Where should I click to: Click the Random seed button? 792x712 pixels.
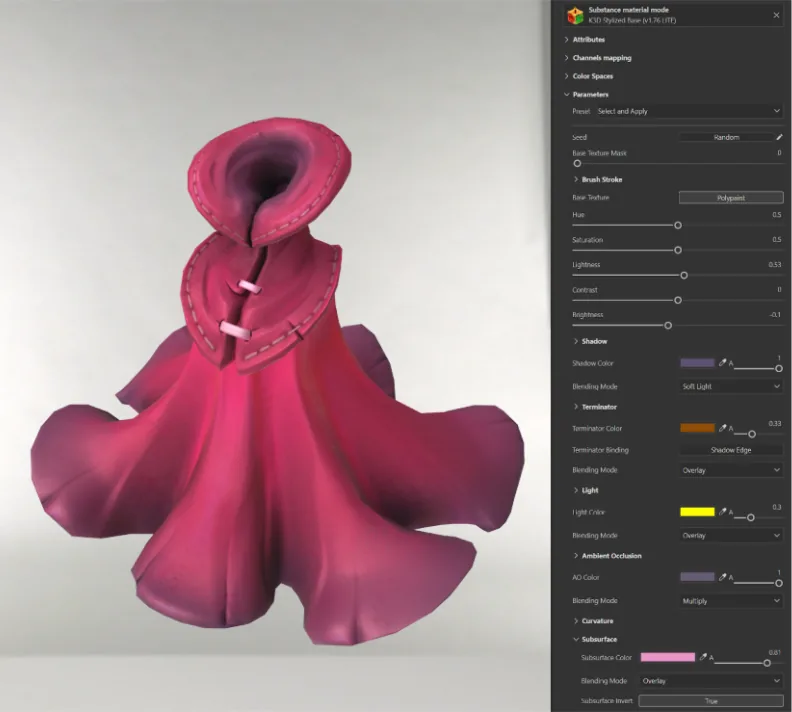pyautogui.click(x=726, y=137)
